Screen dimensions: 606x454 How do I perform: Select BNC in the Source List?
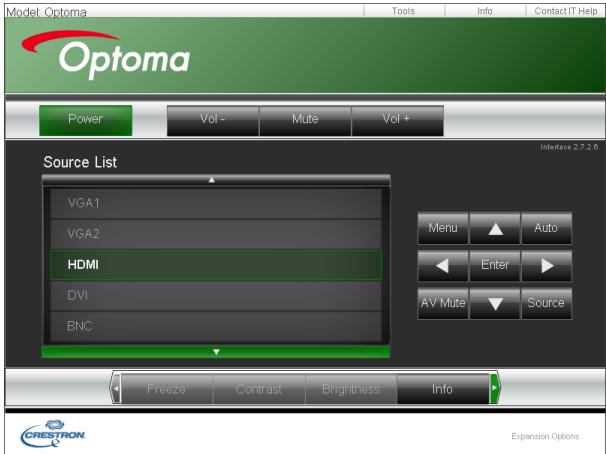(x=216, y=326)
